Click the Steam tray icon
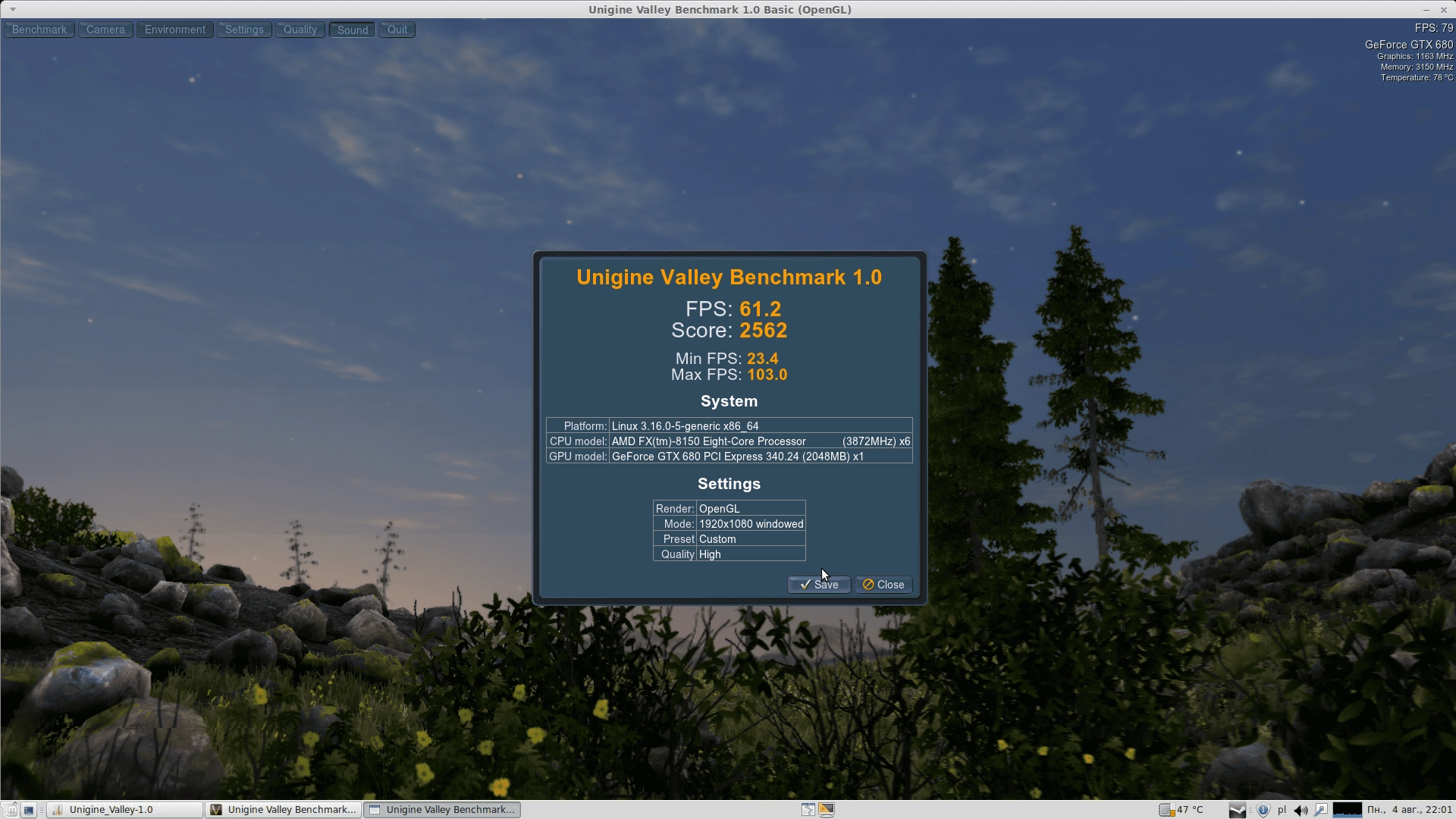Image resolution: width=1456 pixels, height=819 pixels. 1237,809
